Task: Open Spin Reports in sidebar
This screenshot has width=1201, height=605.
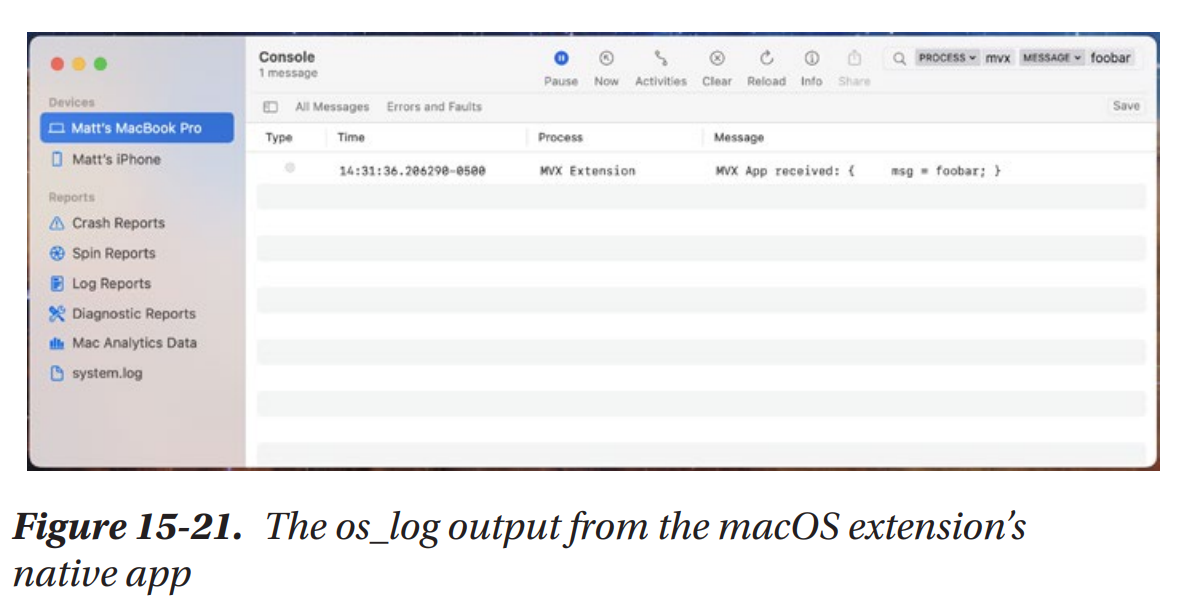Action: (x=113, y=253)
